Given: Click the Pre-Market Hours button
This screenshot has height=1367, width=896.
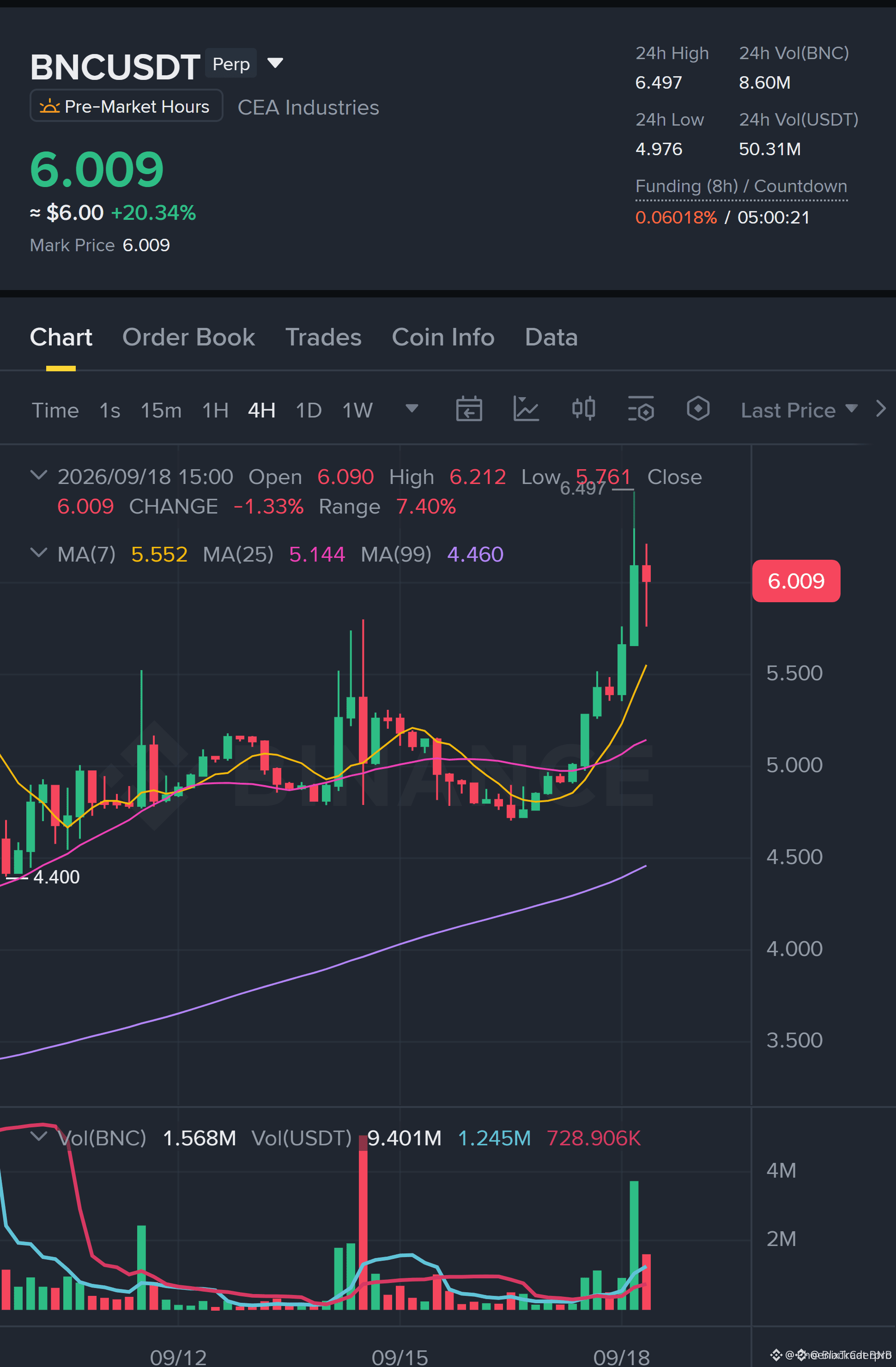Looking at the screenshot, I should point(127,106).
